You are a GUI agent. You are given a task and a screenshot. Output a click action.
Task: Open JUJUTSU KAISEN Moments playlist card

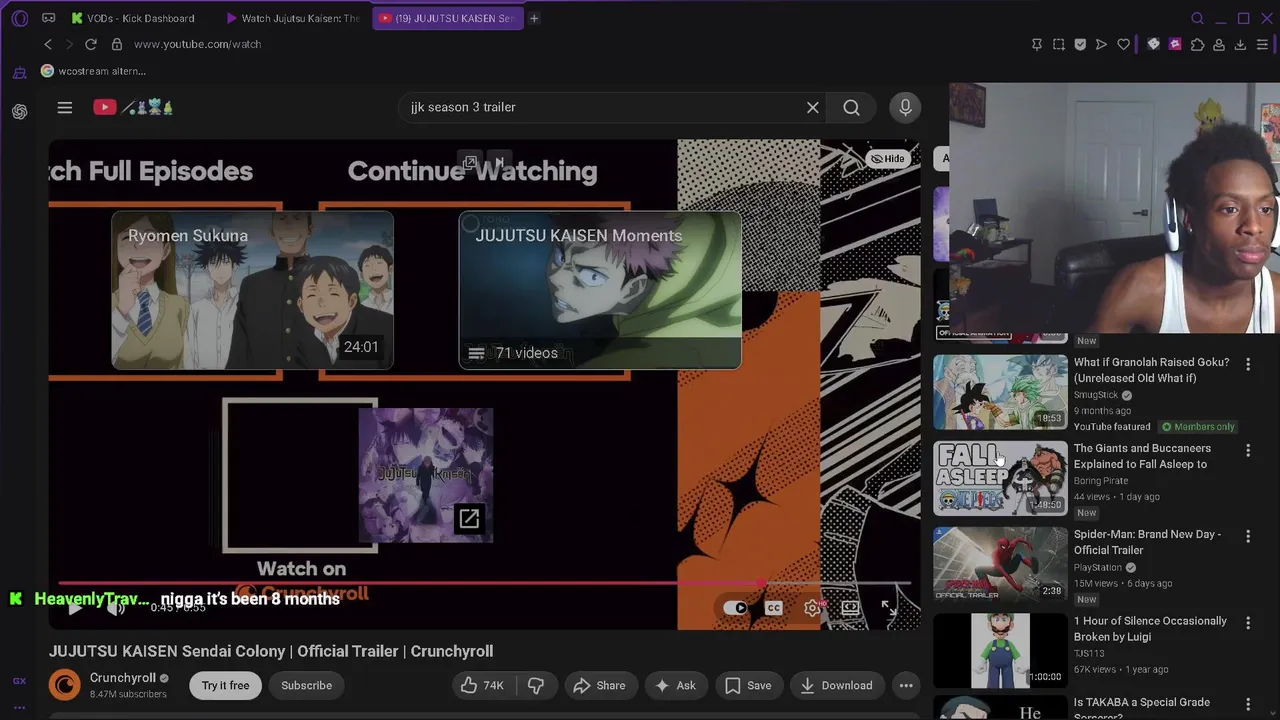600,290
